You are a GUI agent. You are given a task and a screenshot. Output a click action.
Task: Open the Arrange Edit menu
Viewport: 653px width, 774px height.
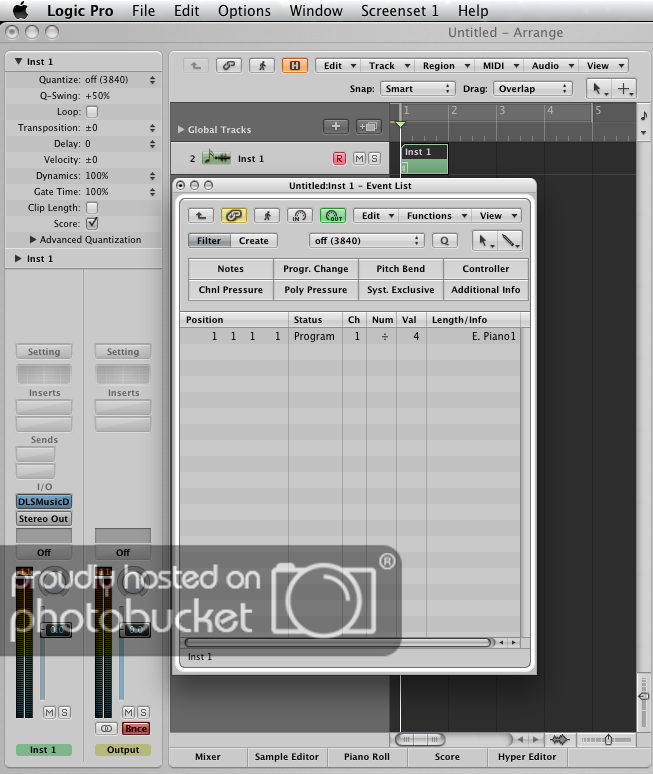coord(339,66)
